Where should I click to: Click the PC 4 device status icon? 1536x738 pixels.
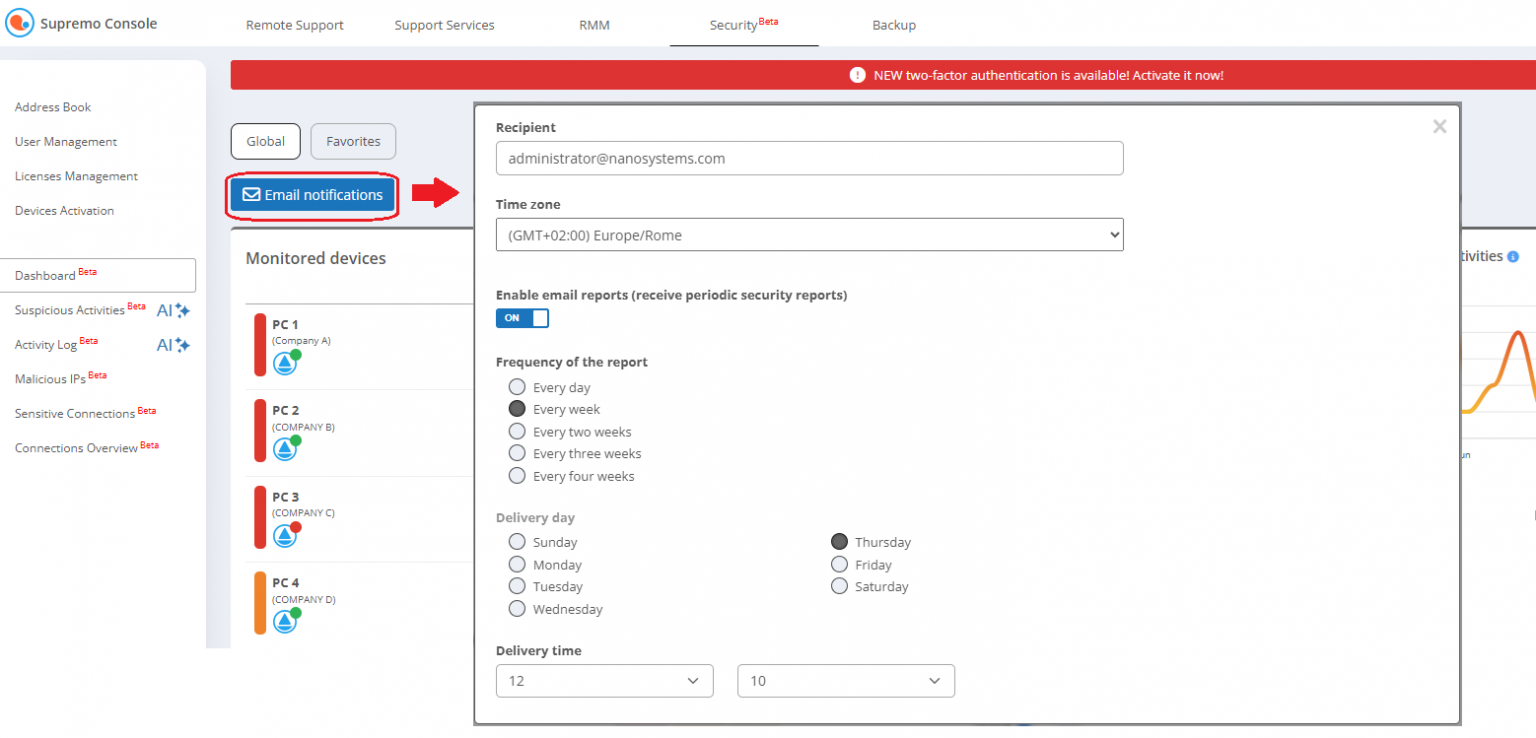(x=286, y=621)
